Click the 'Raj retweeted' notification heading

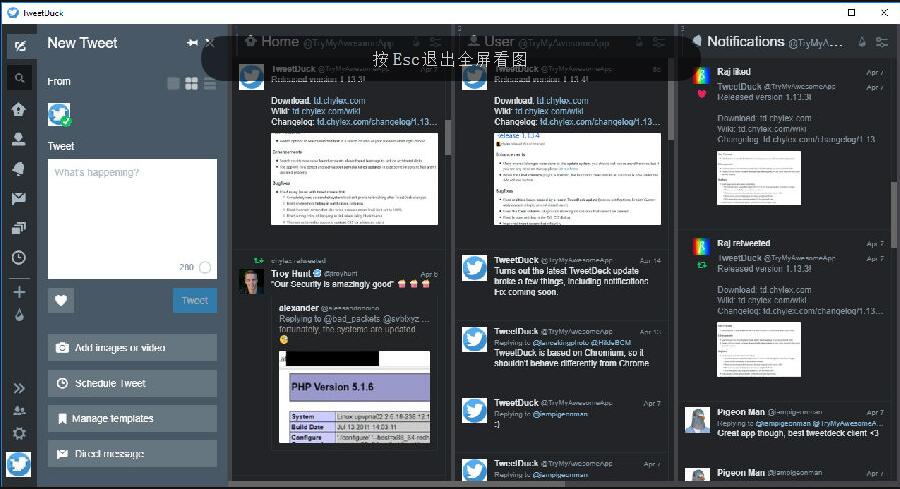[743, 243]
